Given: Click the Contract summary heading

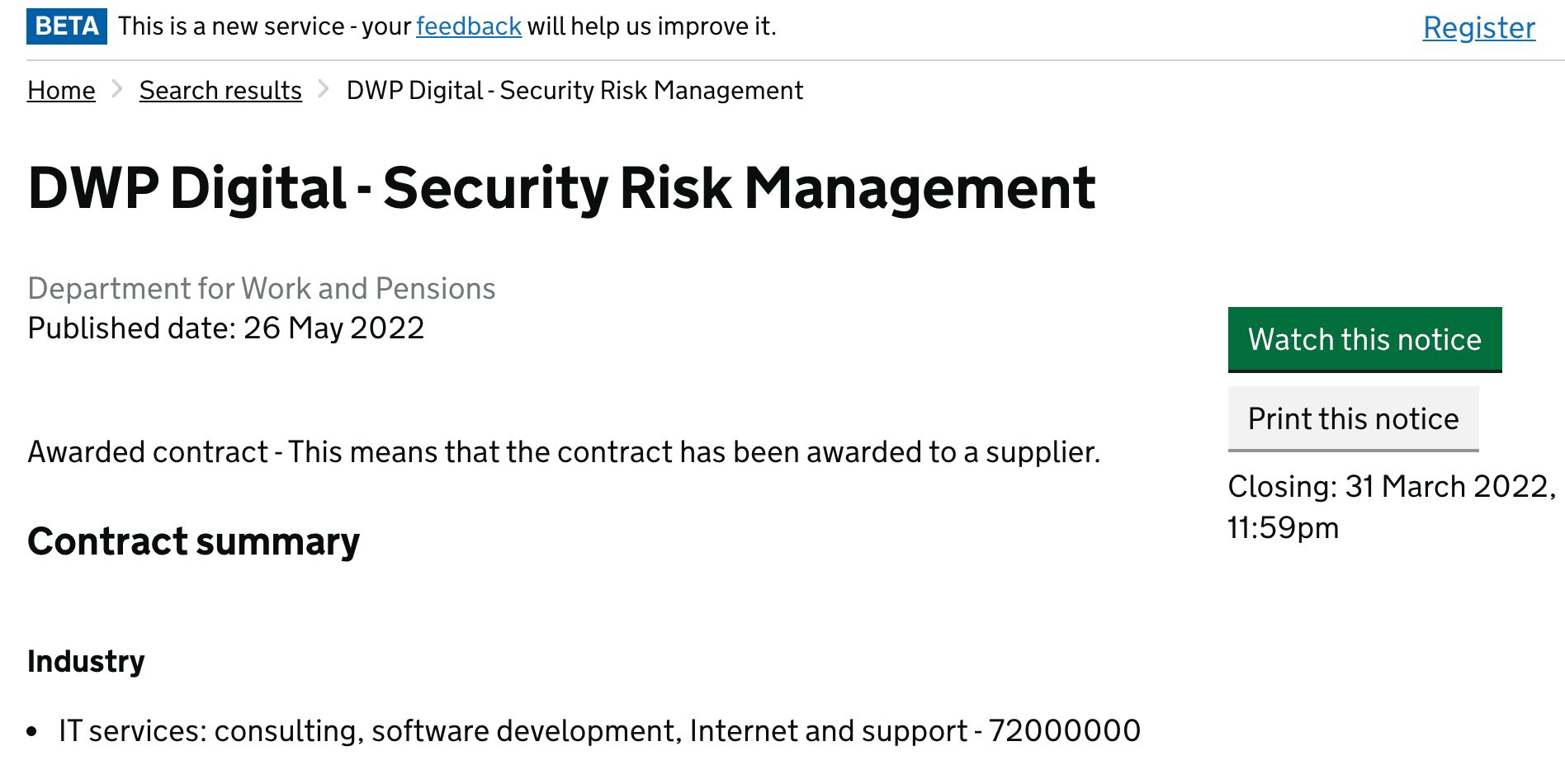Looking at the screenshot, I should (x=193, y=542).
